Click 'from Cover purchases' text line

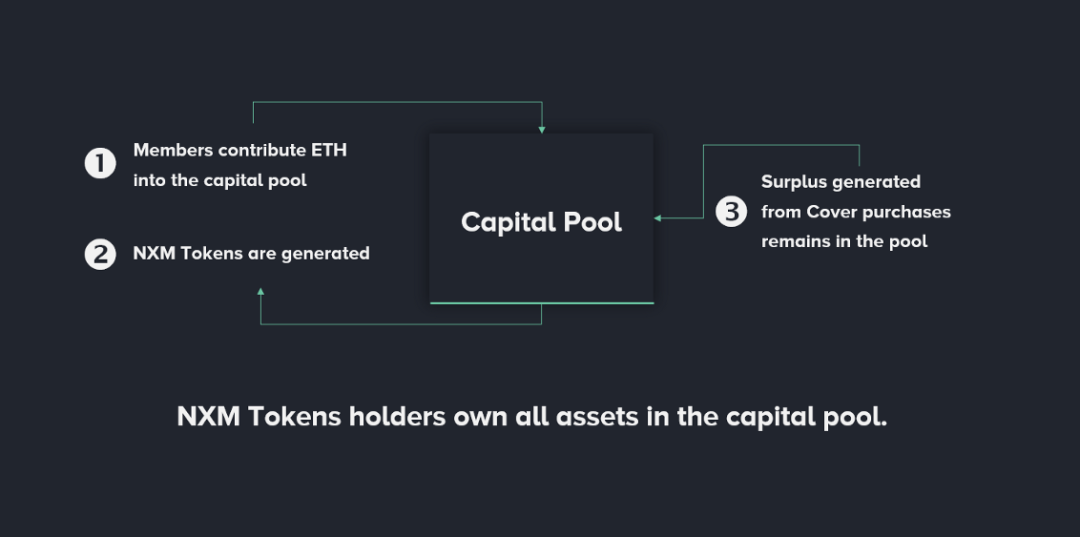(x=855, y=212)
